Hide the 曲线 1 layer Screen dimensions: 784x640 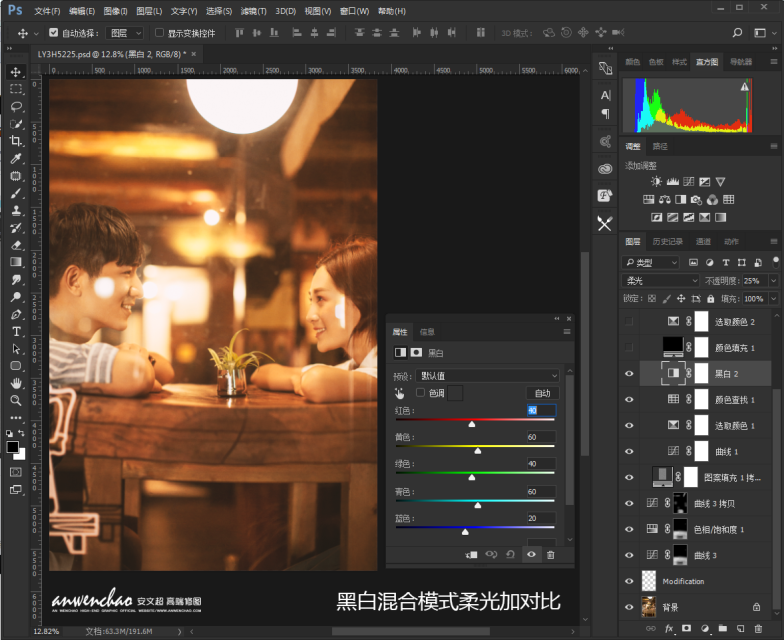pyautogui.click(x=629, y=452)
